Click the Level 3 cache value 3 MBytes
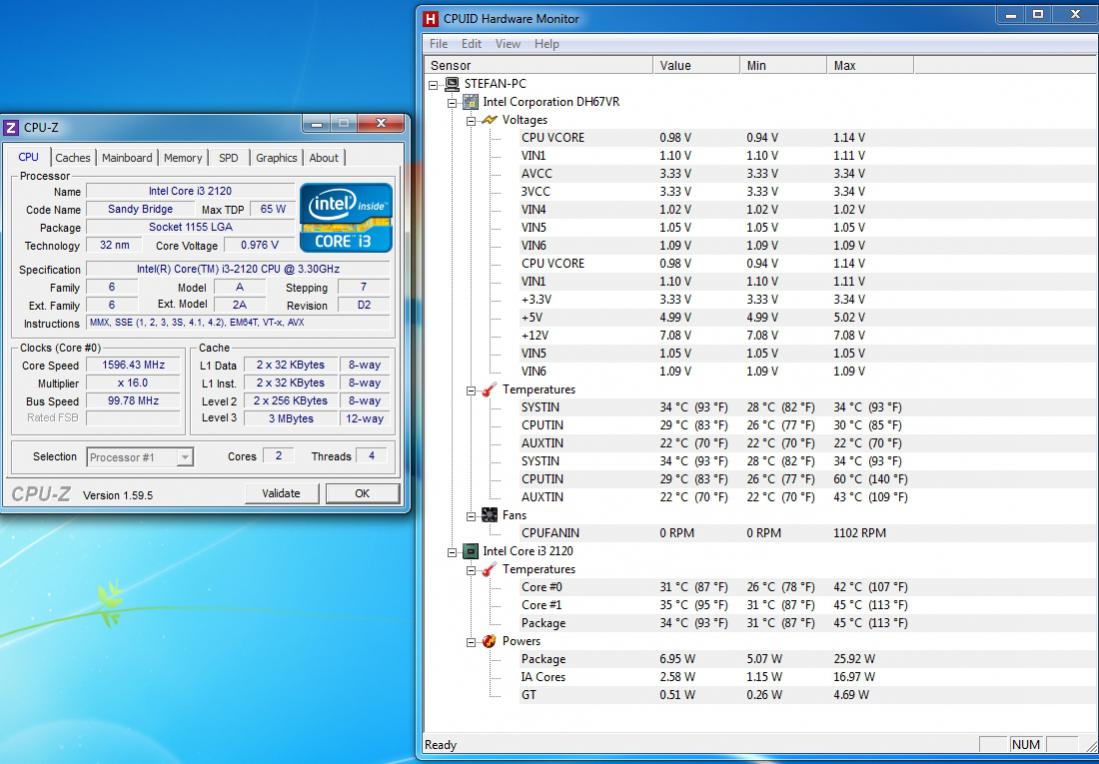Image resolution: width=1099 pixels, height=764 pixels. 291,418
